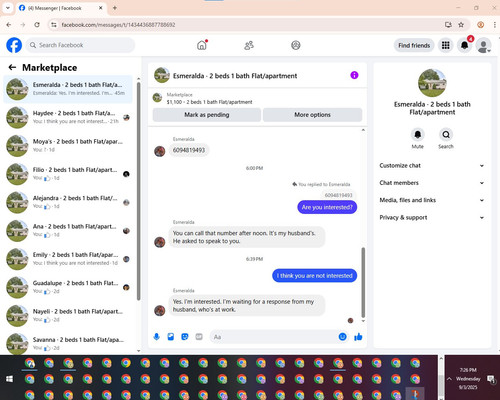This screenshot has height=400, width=500.
Task: Expand Media, files and links section
Action: (x=432, y=200)
